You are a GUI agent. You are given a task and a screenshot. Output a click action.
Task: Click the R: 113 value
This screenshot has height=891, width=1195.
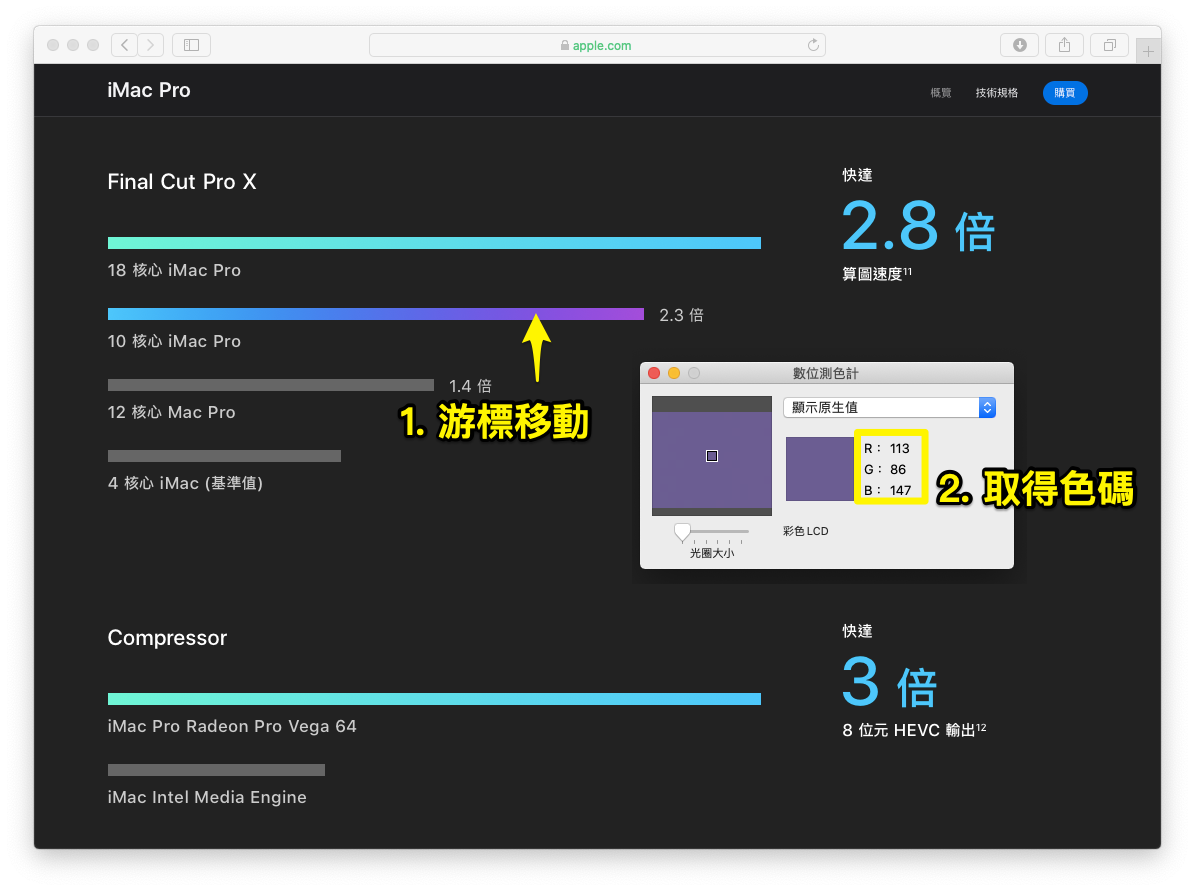click(x=887, y=448)
